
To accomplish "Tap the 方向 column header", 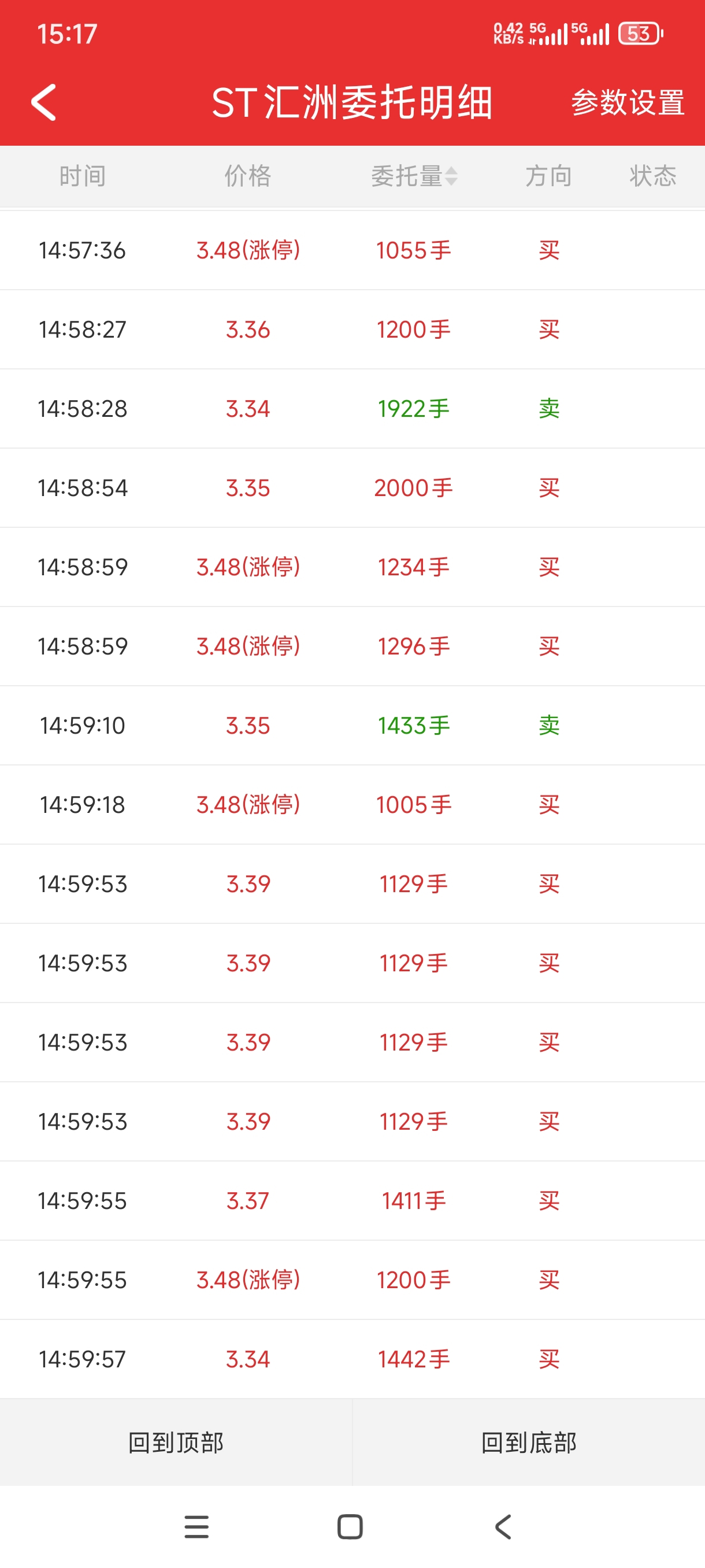I will pos(548,176).
